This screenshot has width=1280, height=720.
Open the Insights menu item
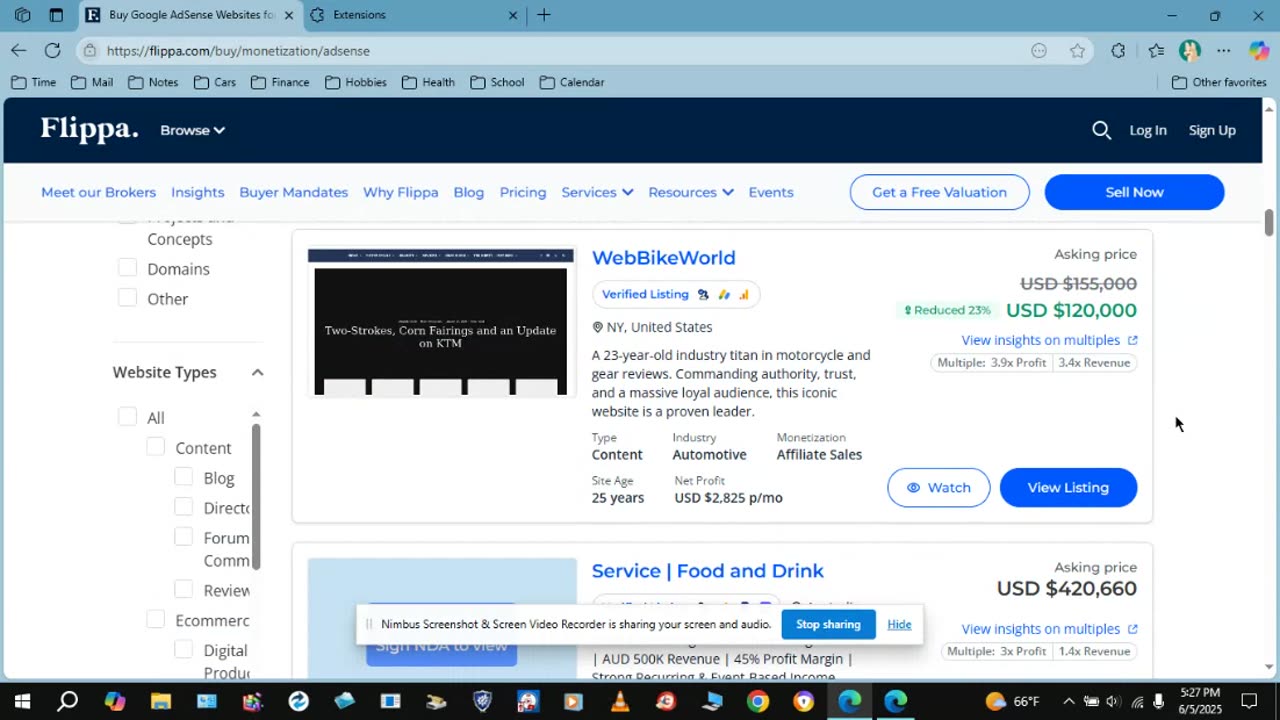click(197, 192)
